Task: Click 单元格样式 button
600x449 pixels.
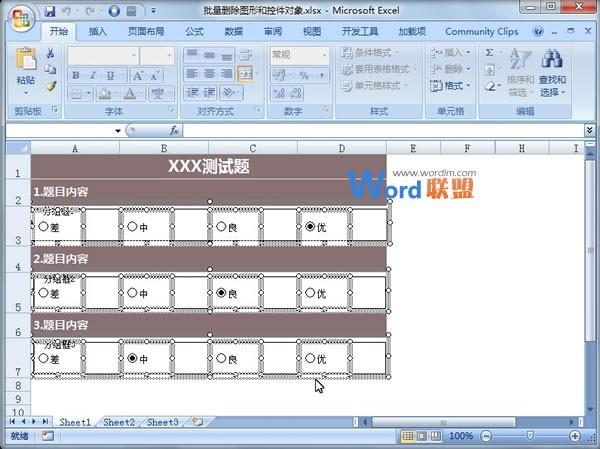Action: 374,86
